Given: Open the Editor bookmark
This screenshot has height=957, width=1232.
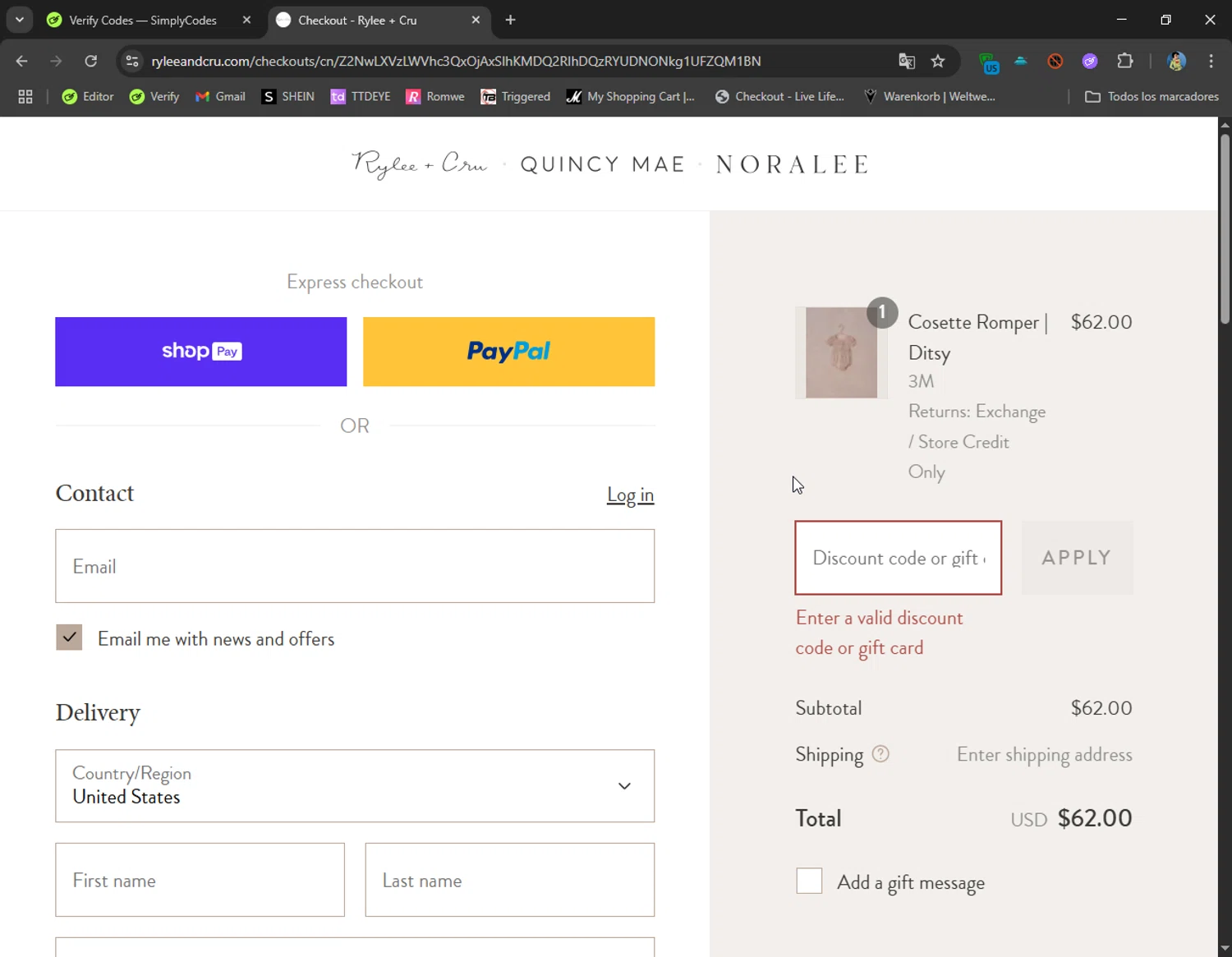Looking at the screenshot, I should 88,96.
